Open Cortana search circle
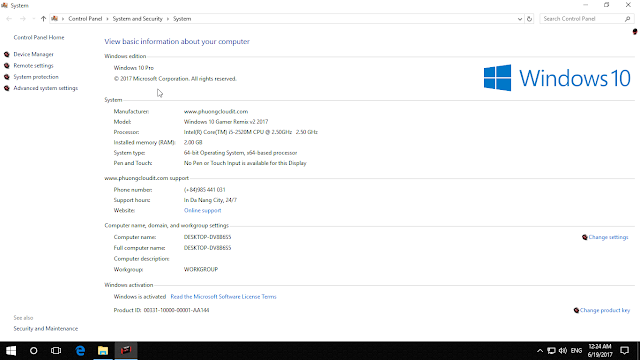The height and width of the screenshot is (360, 640). pyautogui.click(x=33, y=351)
